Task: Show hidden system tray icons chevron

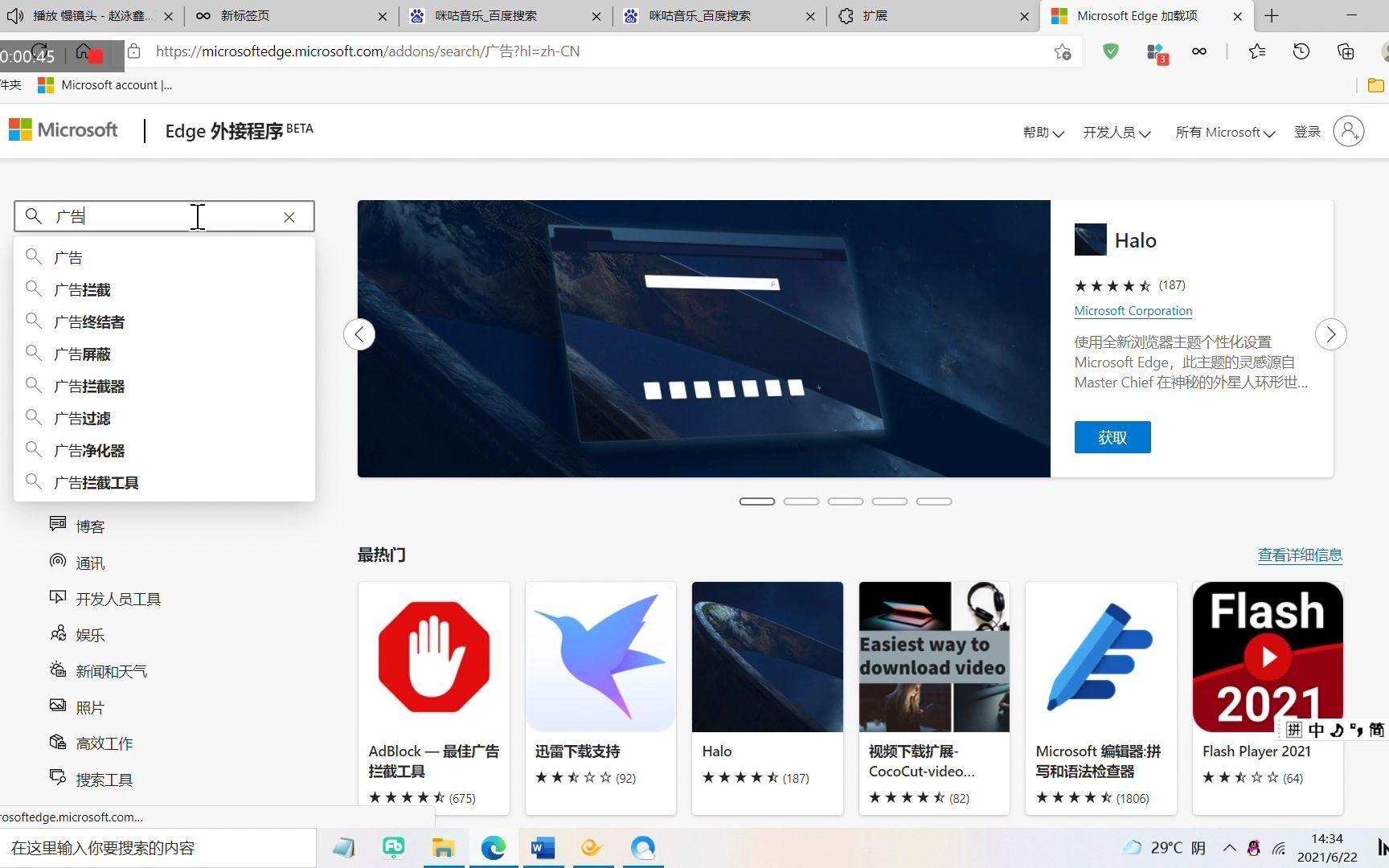Action: [x=1230, y=848]
